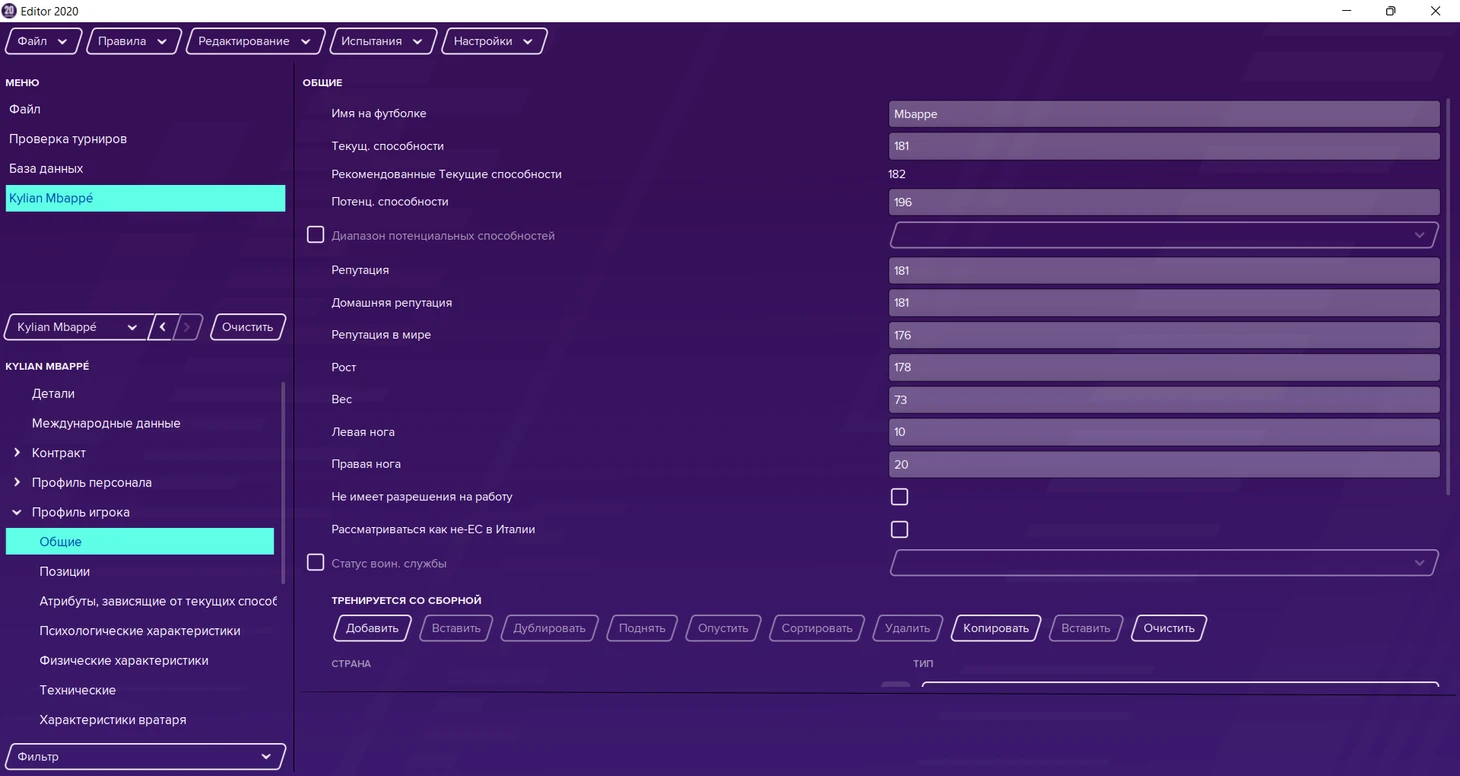1460x776 pixels.
Task: Open the Статус воин. службы dropdown
Action: point(1164,563)
